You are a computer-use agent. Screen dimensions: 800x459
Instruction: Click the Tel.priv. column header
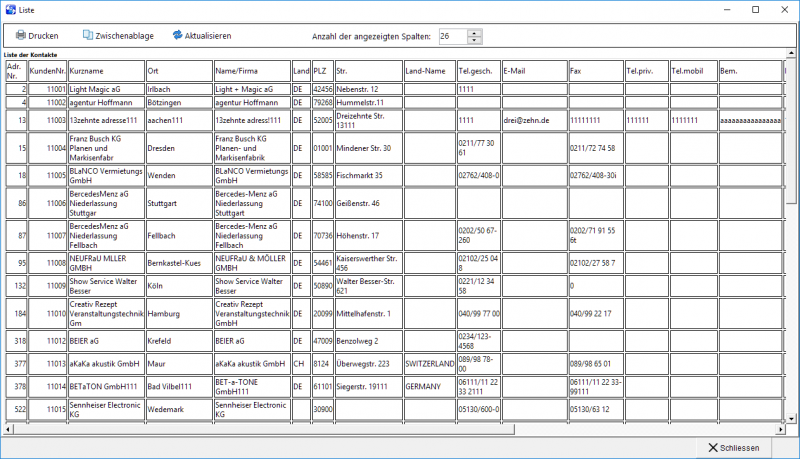(647, 71)
